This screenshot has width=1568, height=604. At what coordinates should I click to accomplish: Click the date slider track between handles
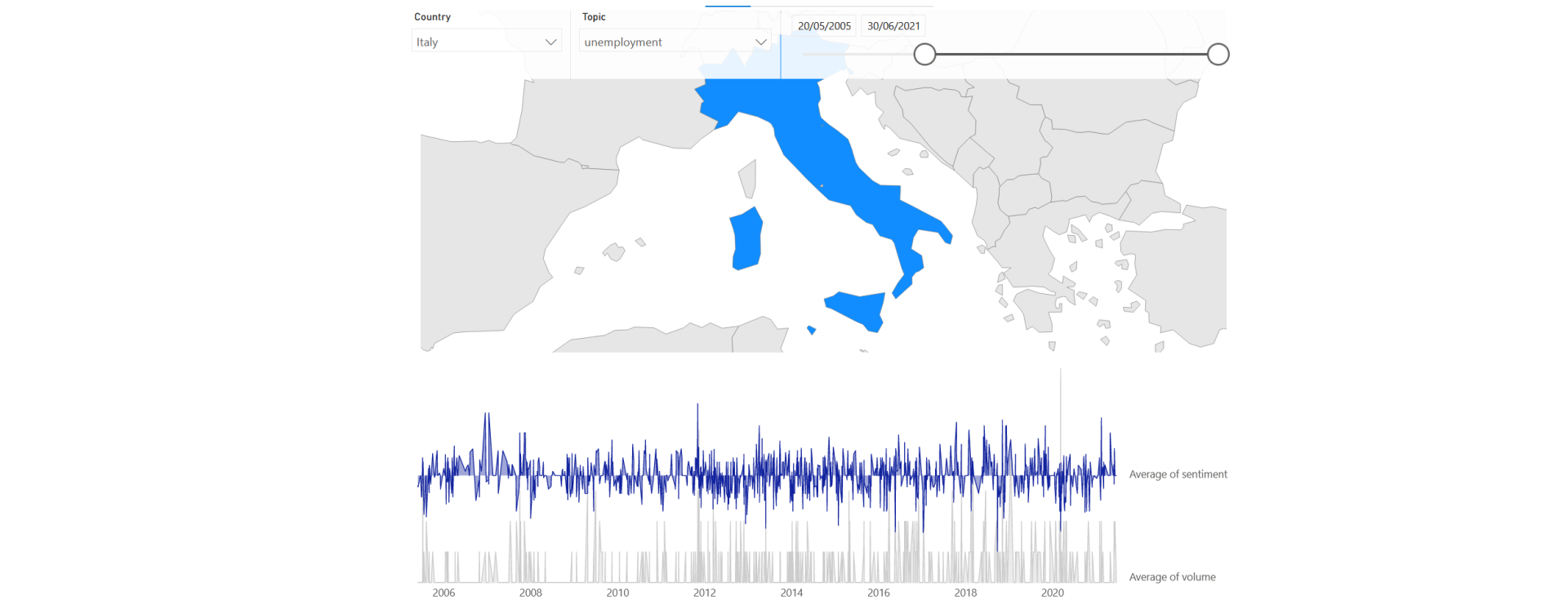click(1071, 55)
